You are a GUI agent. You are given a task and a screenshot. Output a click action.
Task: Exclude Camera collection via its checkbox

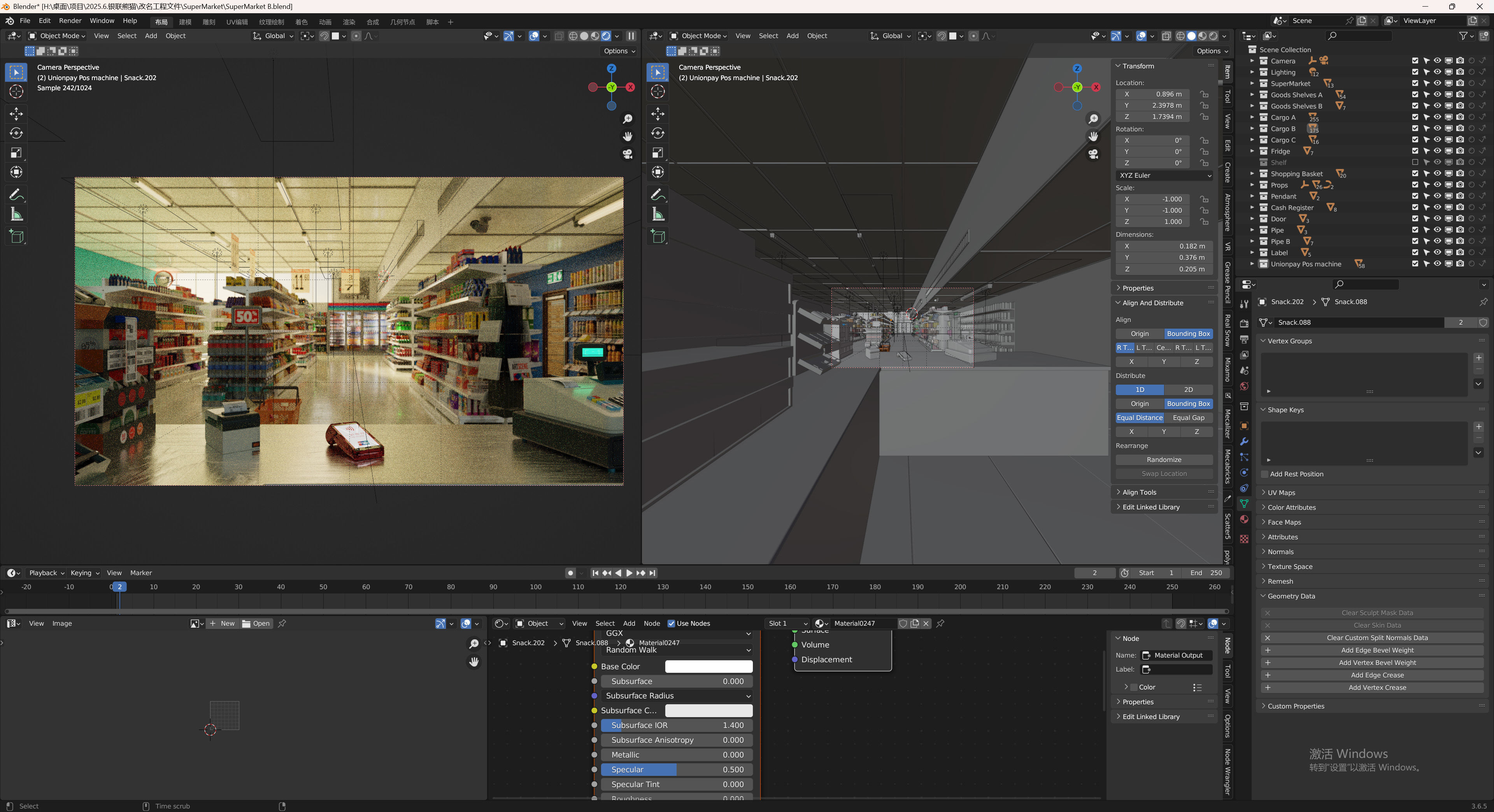pos(1415,61)
